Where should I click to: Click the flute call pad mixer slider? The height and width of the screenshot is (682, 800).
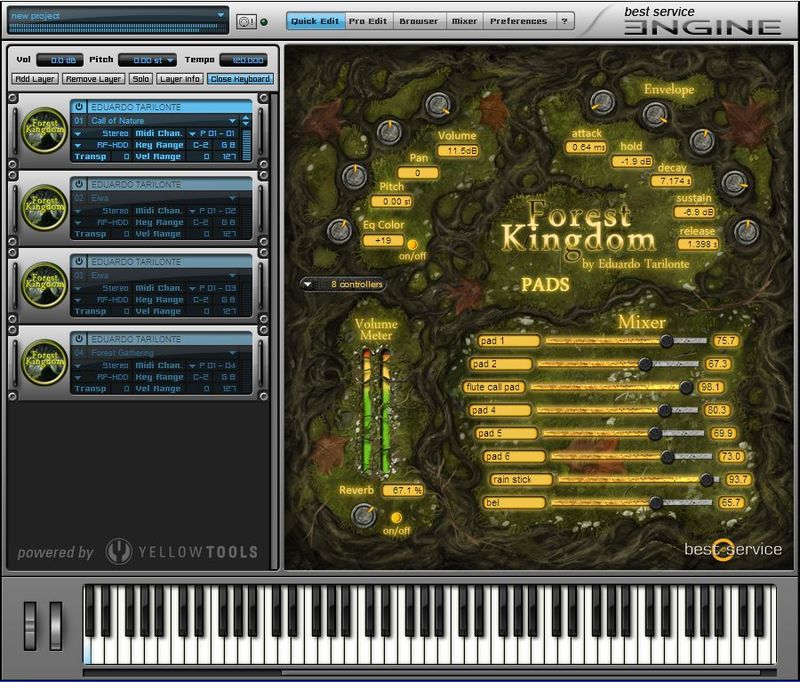[x=685, y=387]
